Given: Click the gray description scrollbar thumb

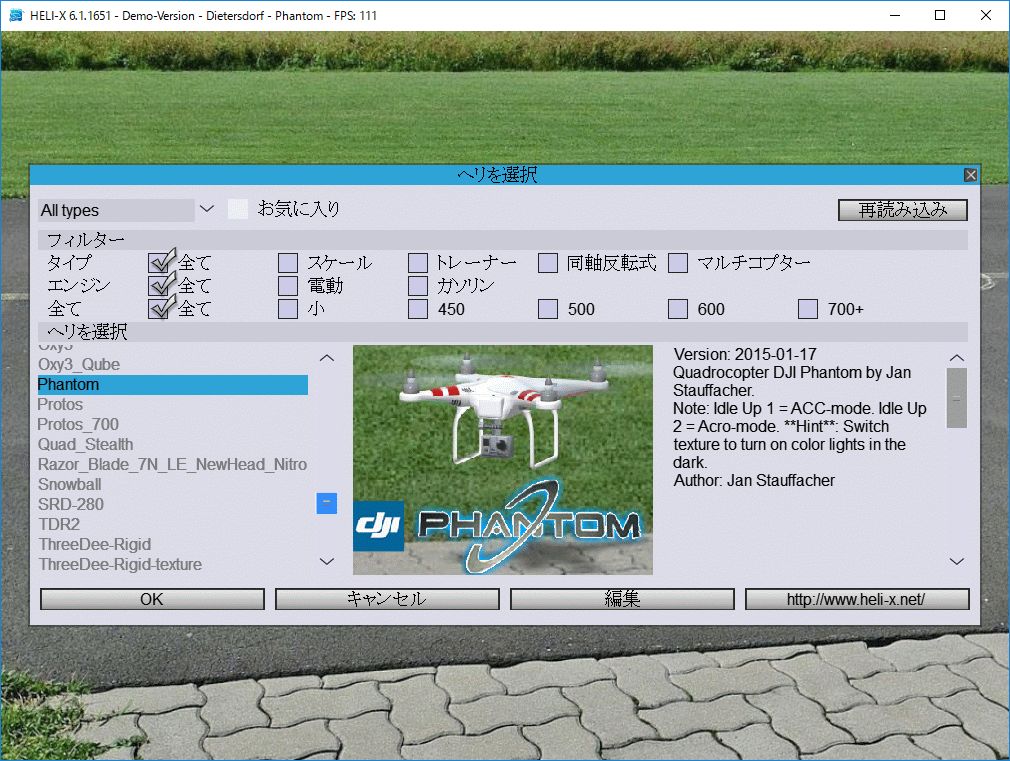Looking at the screenshot, I should point(957,398).
